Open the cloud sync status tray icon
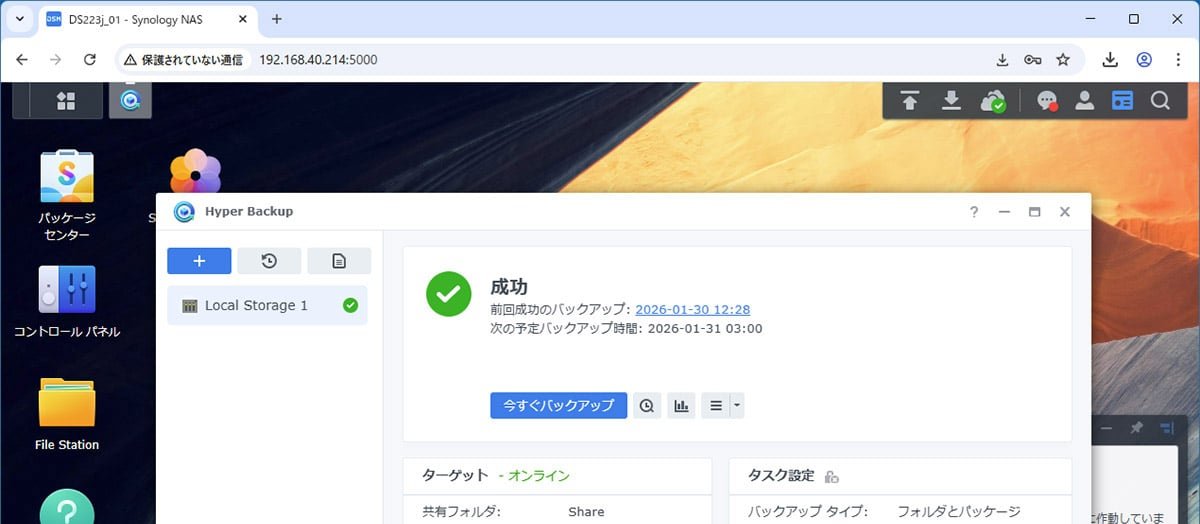This screenshot has width=1200, height=524. (993, 101)
